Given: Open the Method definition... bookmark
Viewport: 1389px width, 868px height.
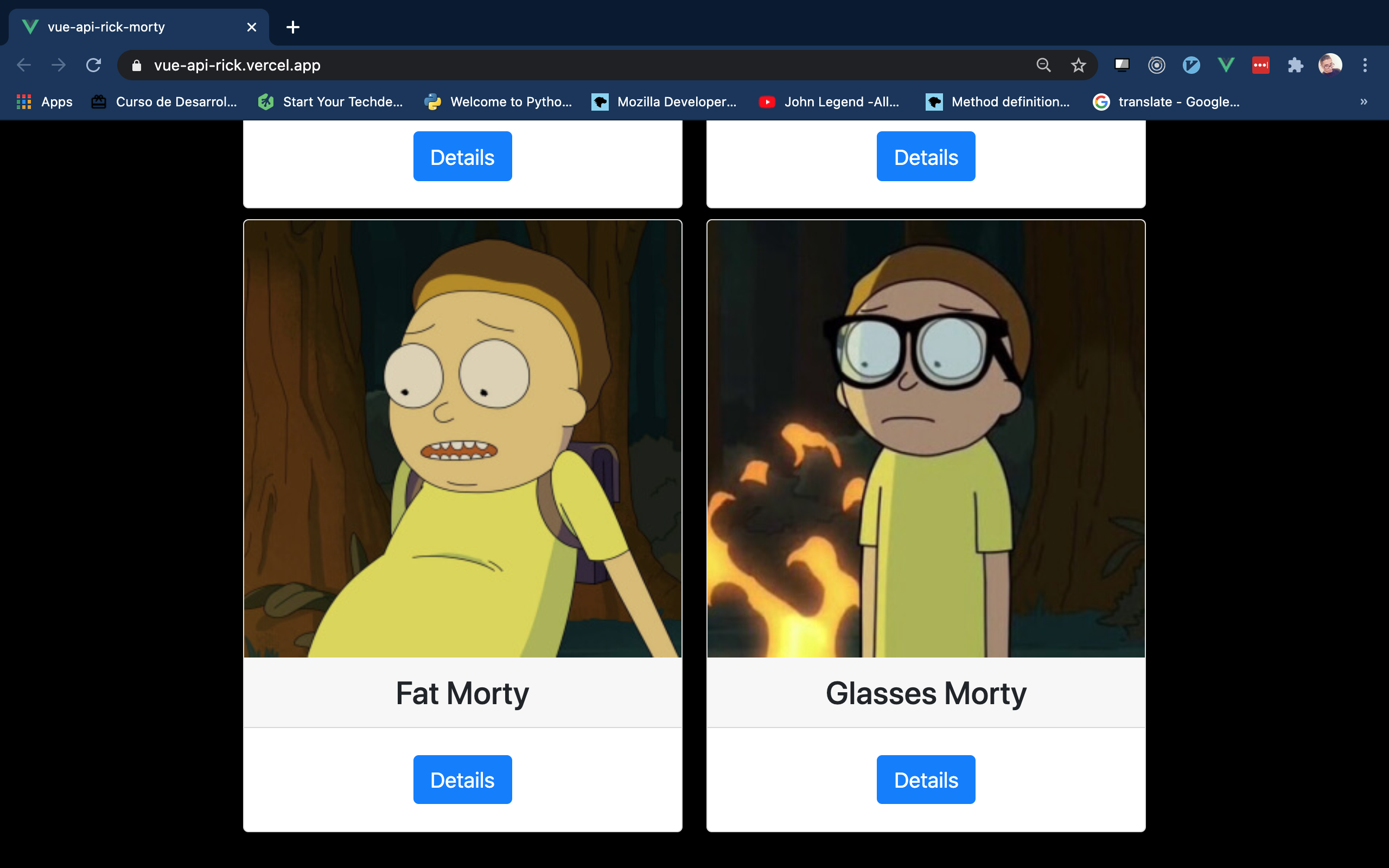Looking at the screenshot, I should 998,101.
